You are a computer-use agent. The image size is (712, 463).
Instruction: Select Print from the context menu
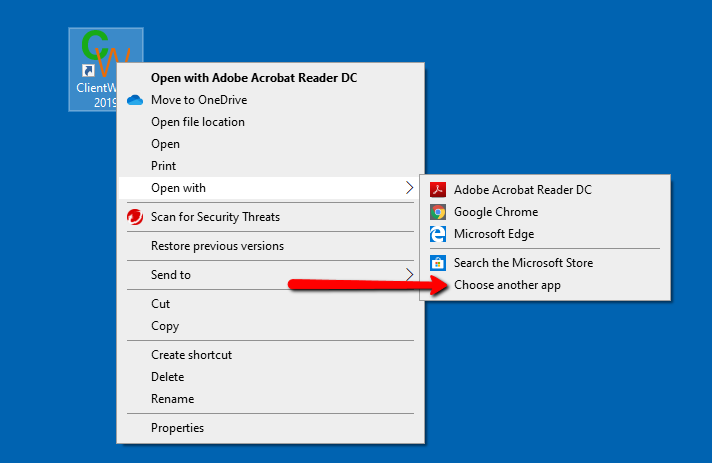tap(271, 166)
